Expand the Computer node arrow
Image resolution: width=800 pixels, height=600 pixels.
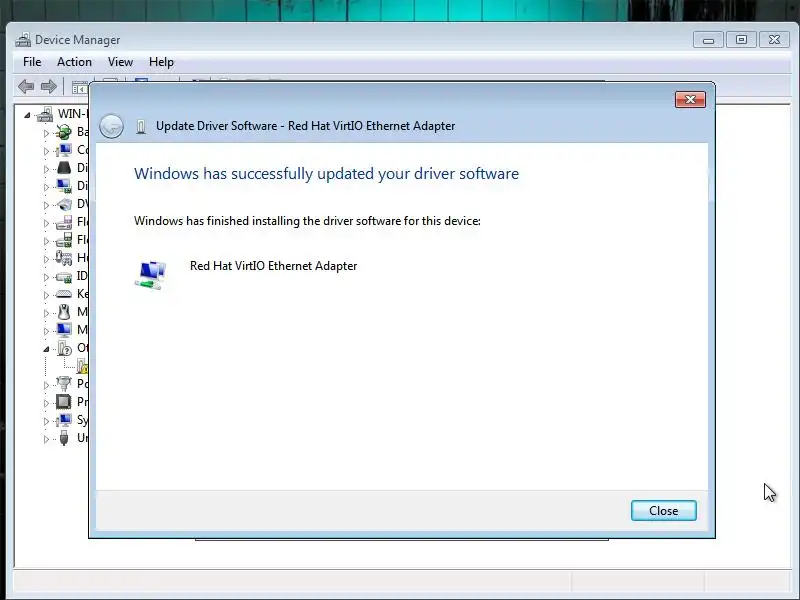tap(46, 151)
